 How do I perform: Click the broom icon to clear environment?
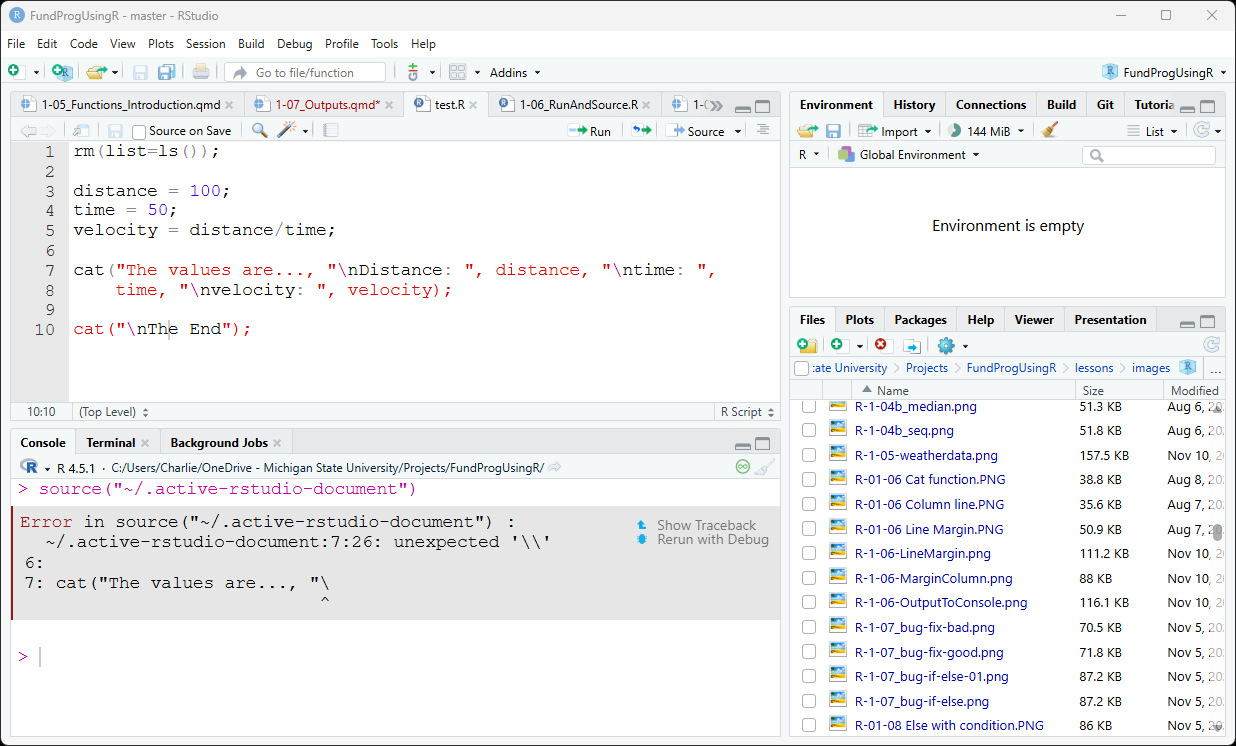pos(1049,131)
